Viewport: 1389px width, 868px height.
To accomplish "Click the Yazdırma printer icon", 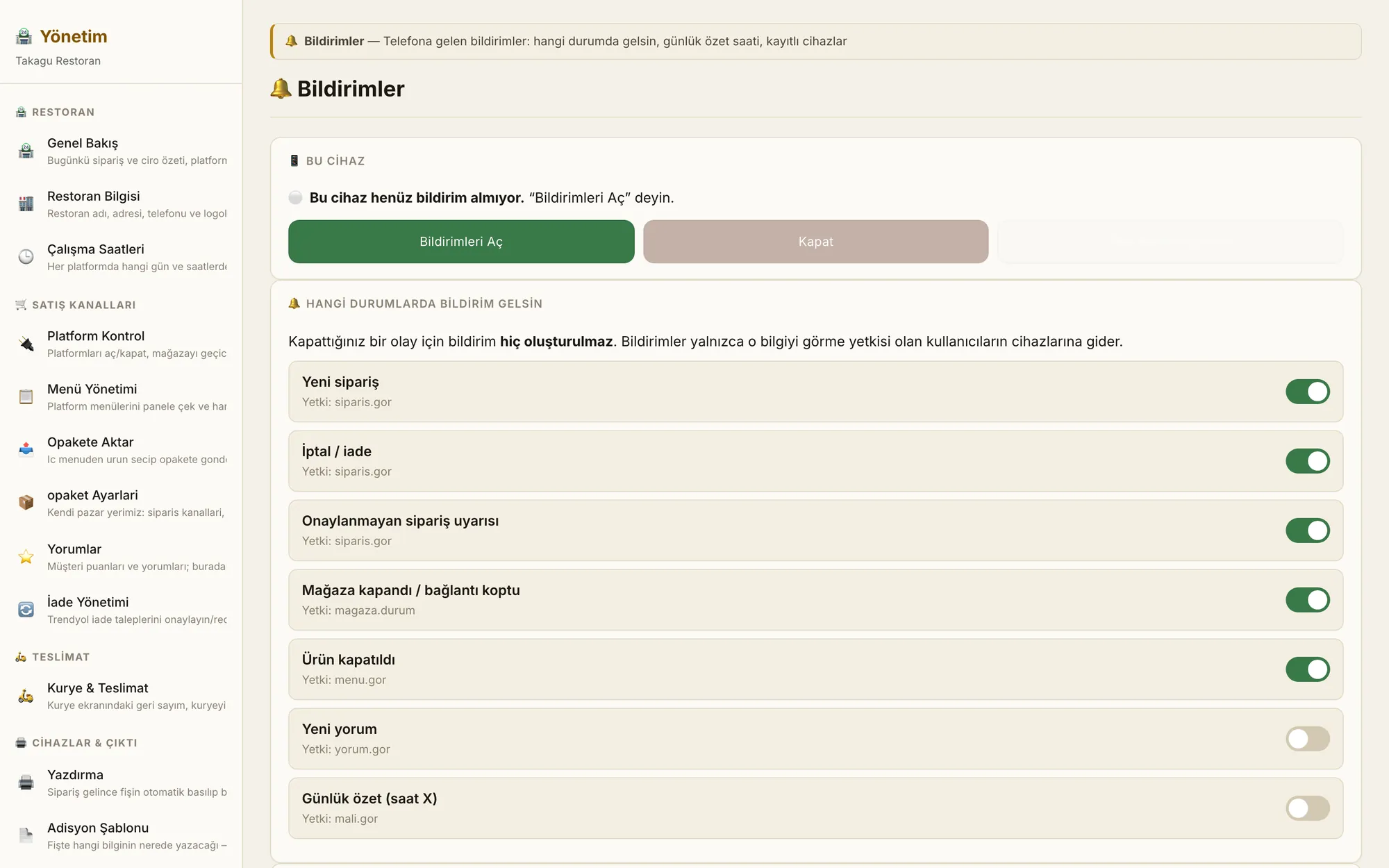I will tap(26, 783).
